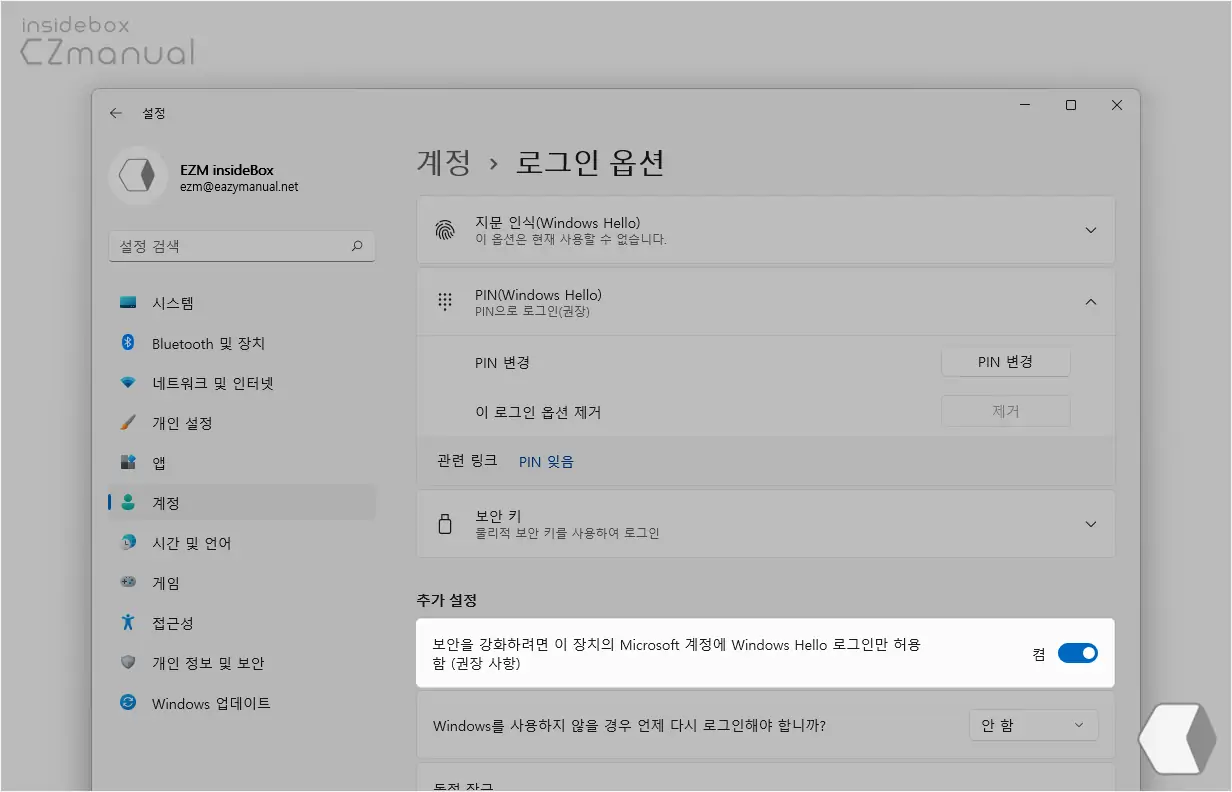Open the 앱 settings category
Image resolution: width=1232 pixels, height=792 pixels.
pos(241,463)
